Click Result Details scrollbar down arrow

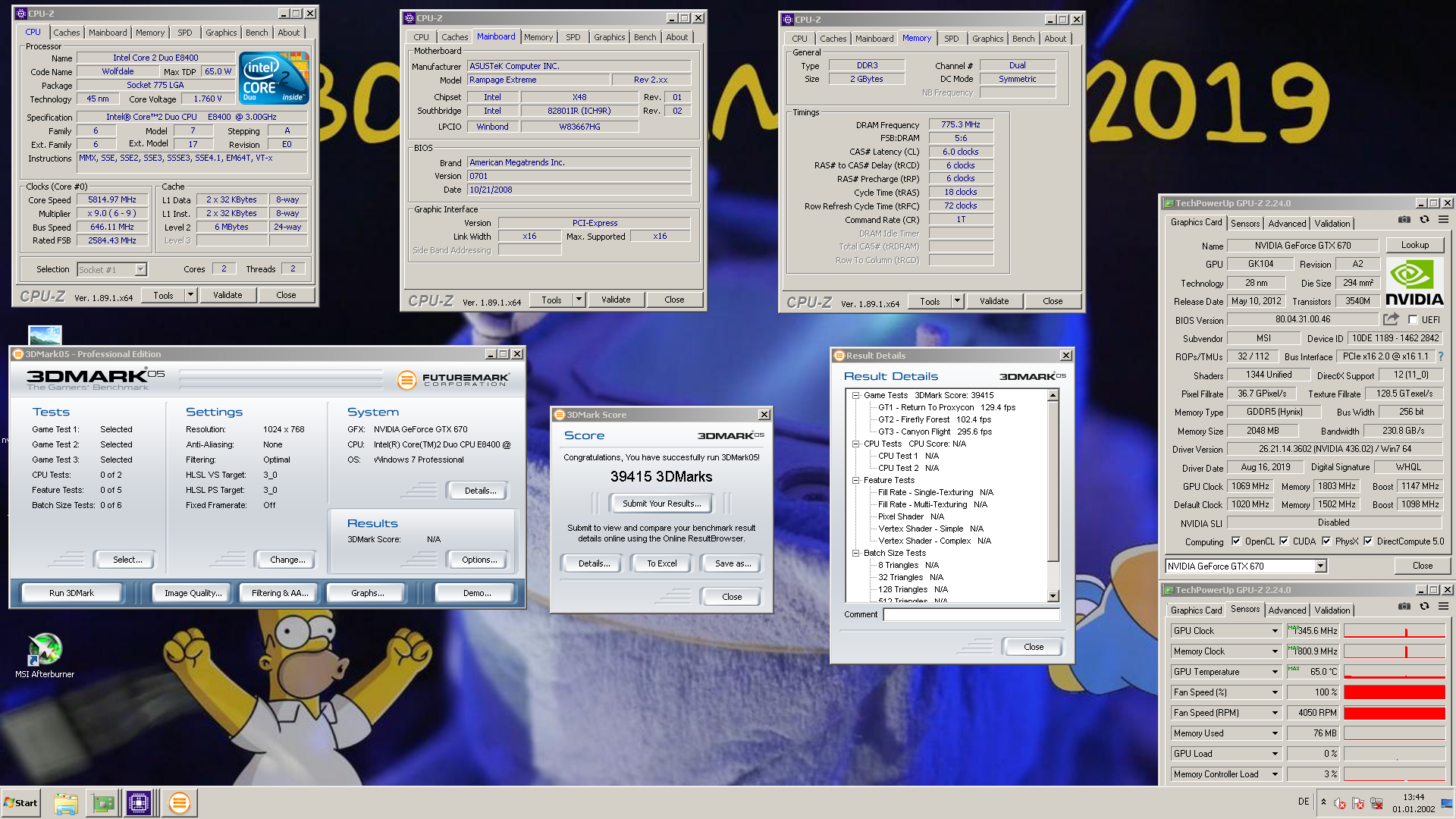1053,596
